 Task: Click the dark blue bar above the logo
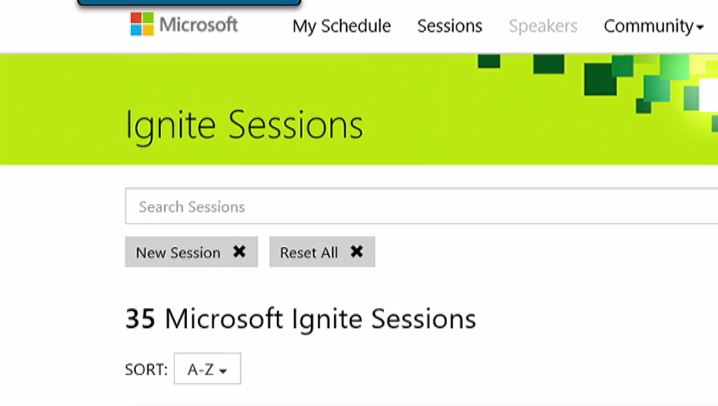point(189,2)
